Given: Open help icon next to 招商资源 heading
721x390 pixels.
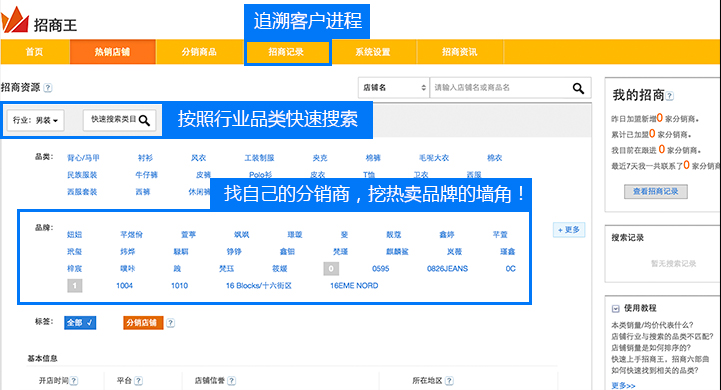Looking at the screenshot, I should [x=48, y=88].
